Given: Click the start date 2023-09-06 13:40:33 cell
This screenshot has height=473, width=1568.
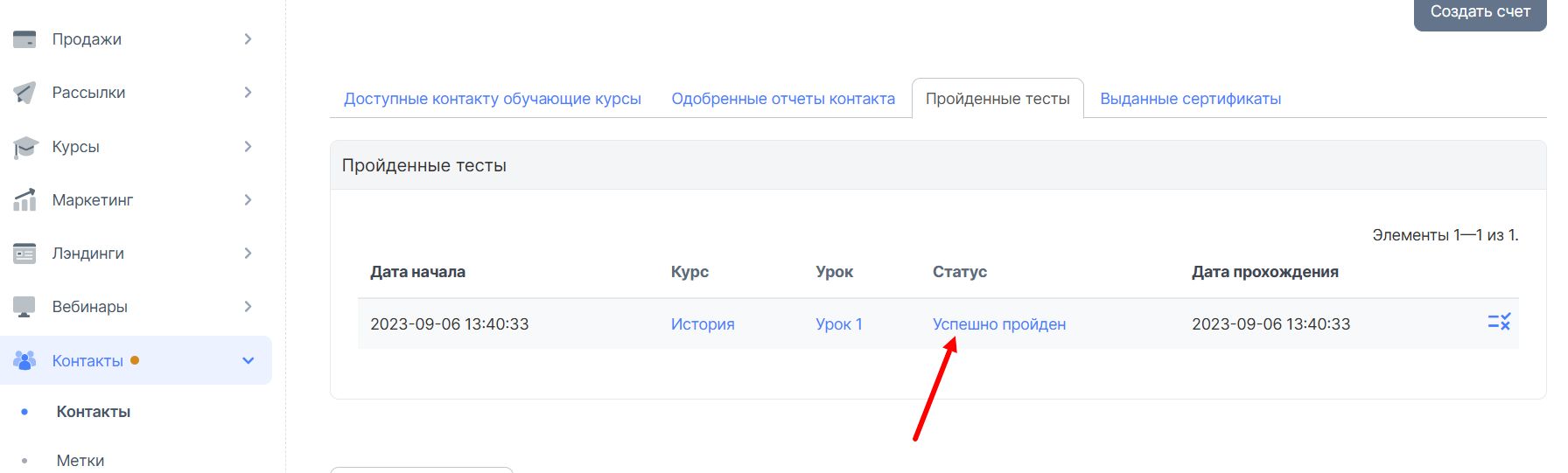Looking at the screenshot, I should click(450, 324).
